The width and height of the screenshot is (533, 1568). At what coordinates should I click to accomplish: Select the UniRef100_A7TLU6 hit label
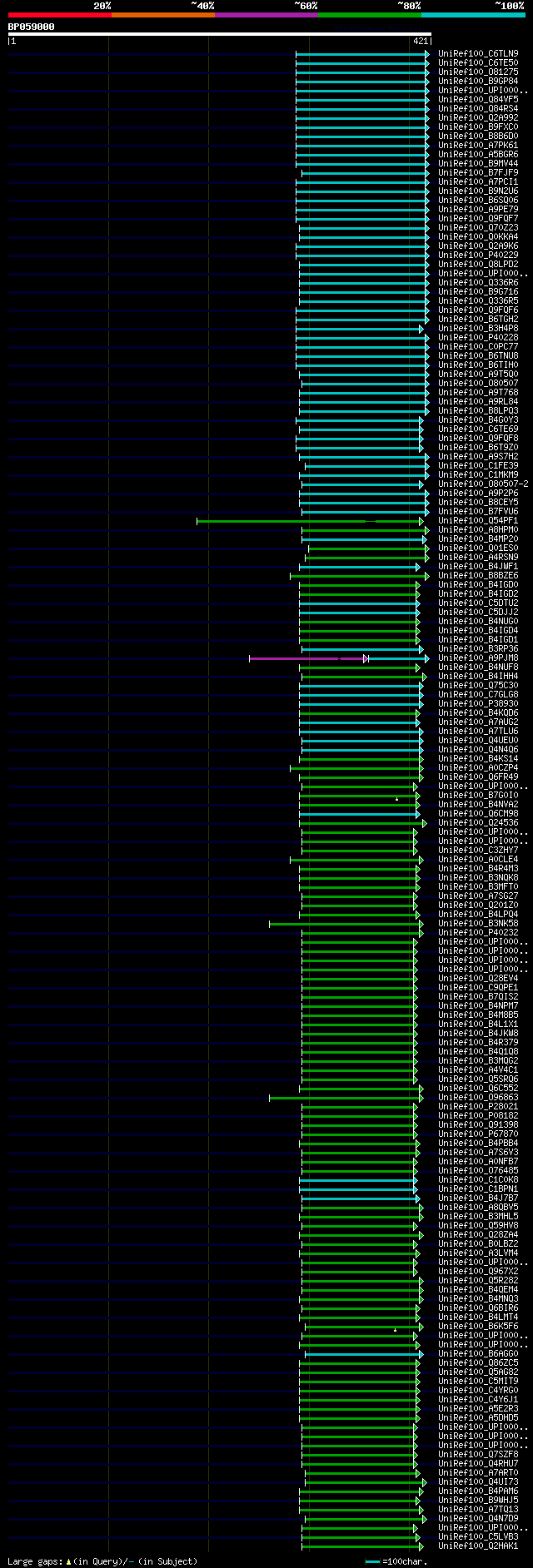point(478,731)
